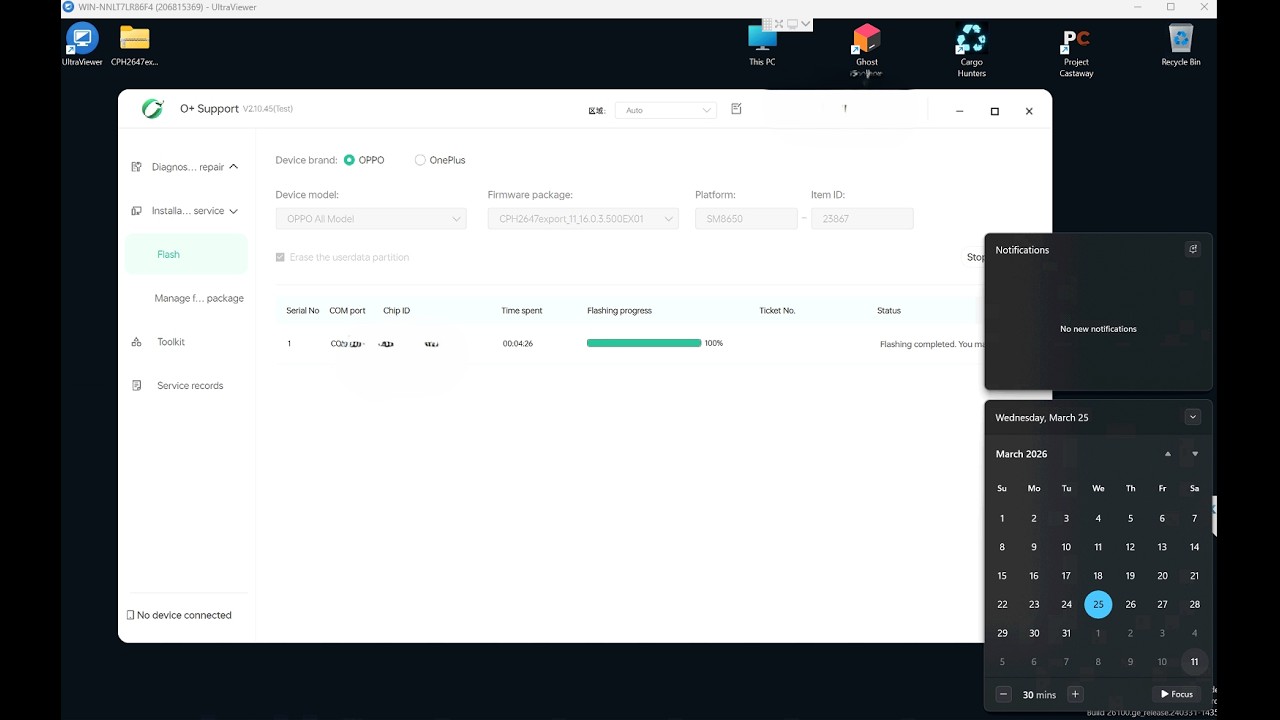Click the UltraViewer toolbar fullscreen arrows icon
This screenshot has height=720, width=1280.
click(779, 24)
